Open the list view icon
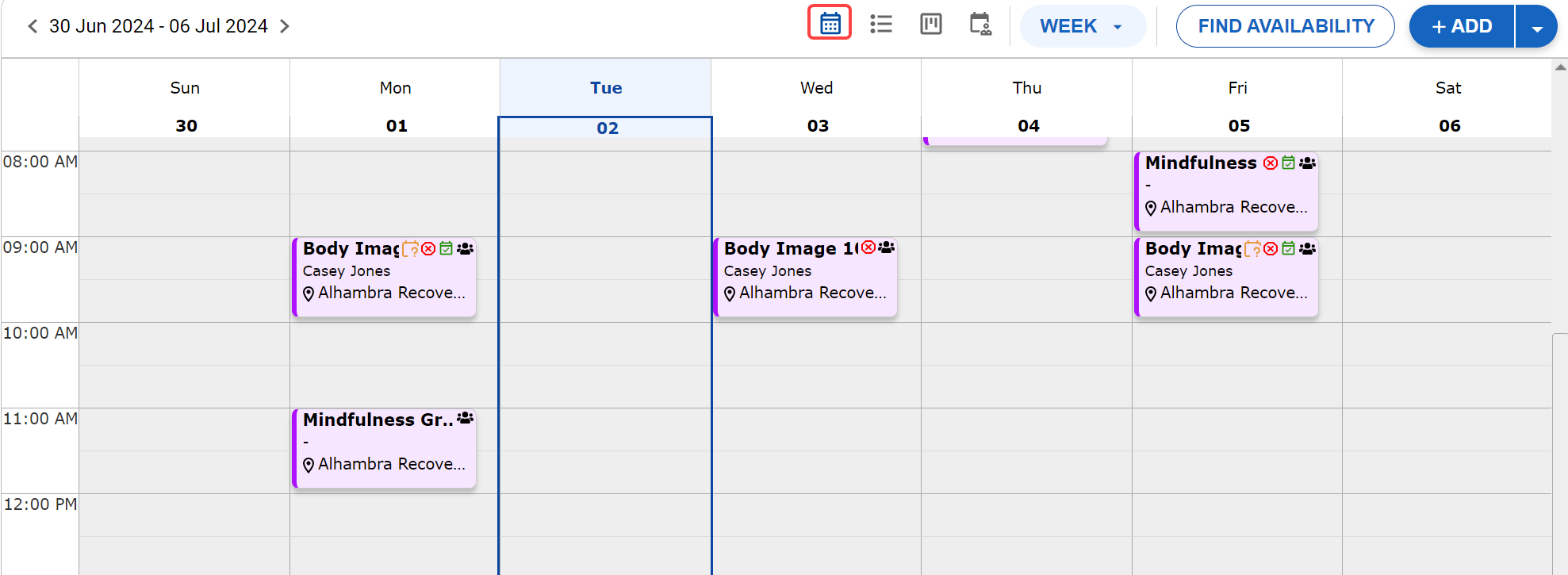 (x=880, y=24)
